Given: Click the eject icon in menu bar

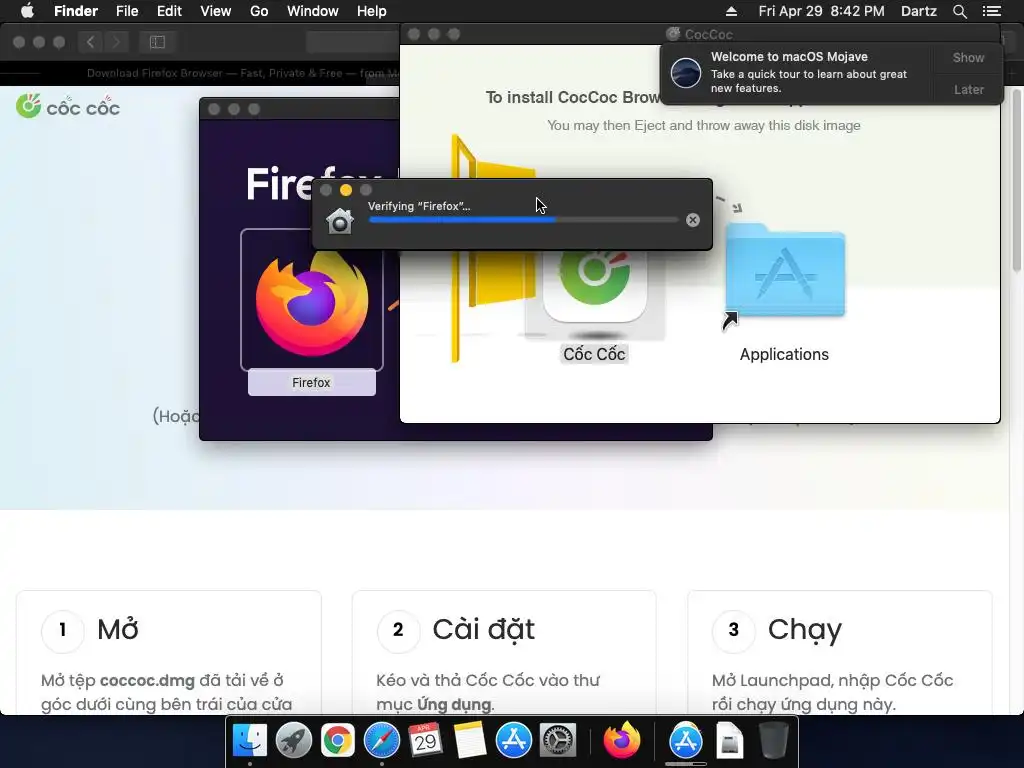Looking at the screenshot, I should coord(731,11).
